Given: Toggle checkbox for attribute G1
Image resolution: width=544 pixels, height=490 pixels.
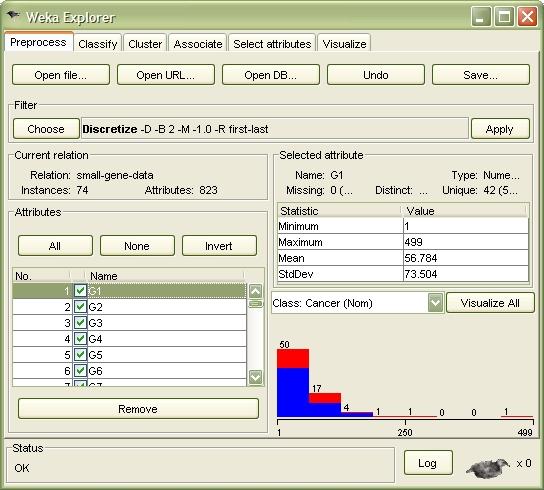Looking at the screenshot, I should coord(80,290).
